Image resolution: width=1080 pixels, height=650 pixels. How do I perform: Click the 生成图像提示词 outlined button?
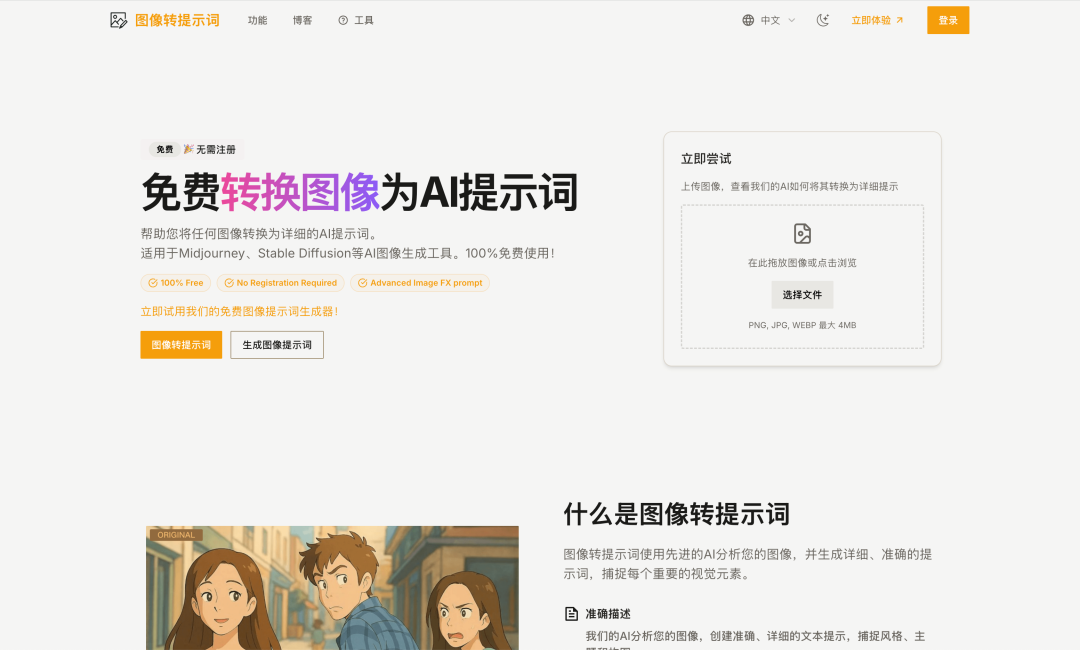click(277, 345)
